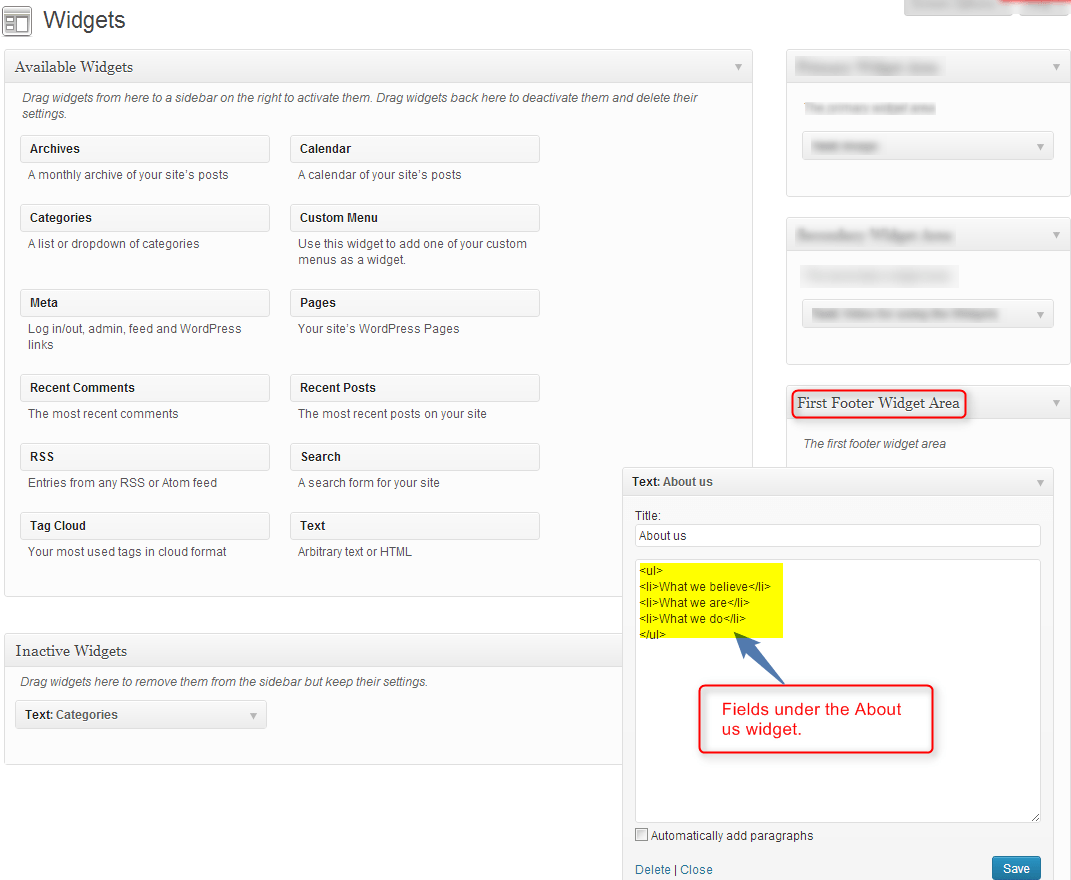This screenshot has width=1071, height=880.
Task: Select the Pages widget
Action: 415,303
